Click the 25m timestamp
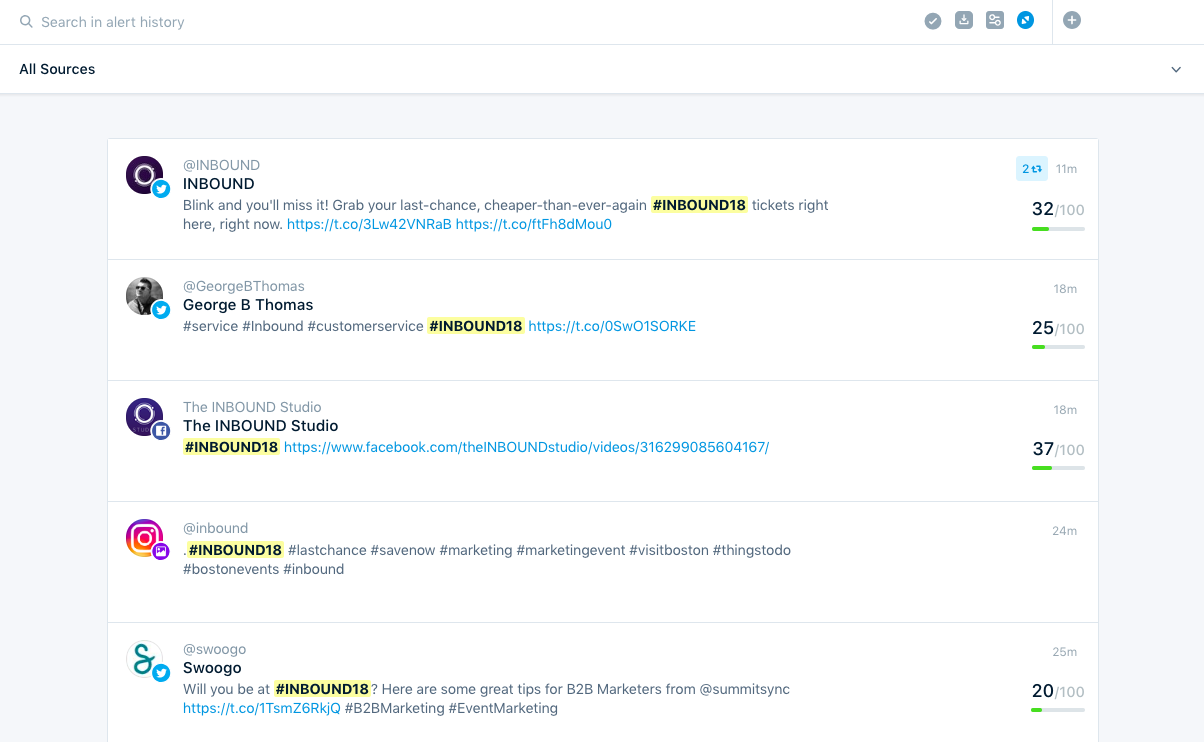The height and width of the screenshot is (742, 1204). click(x=1064, y=652)
